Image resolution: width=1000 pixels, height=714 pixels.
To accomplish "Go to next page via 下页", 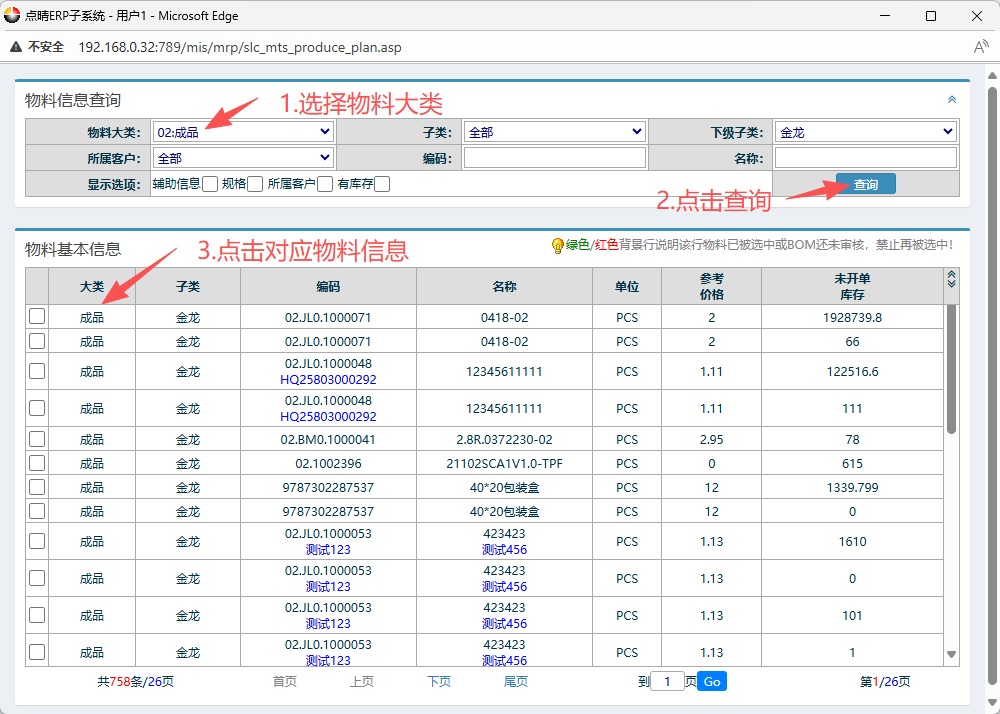I will tap(439, 682).
